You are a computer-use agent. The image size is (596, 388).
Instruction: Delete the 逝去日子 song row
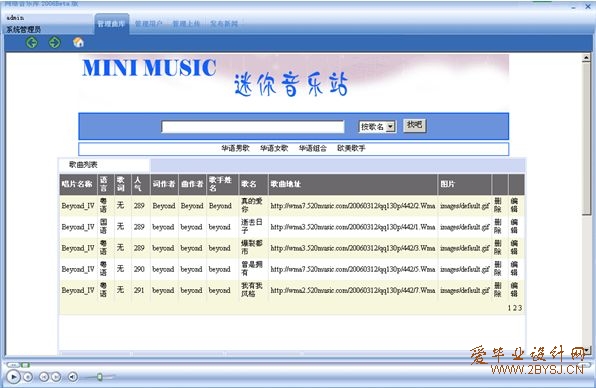coord(498,226)
